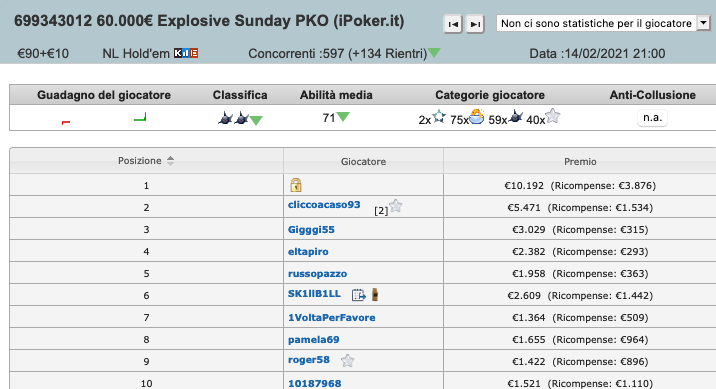Click position number 3 cell
The image size is (716, 389).
click(x=146, y=229)
